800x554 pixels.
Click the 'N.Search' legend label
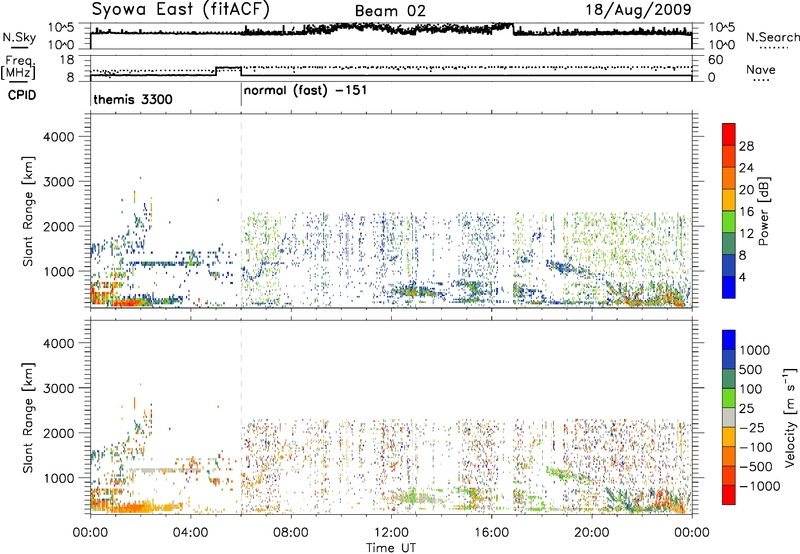[x=772, y=37]
